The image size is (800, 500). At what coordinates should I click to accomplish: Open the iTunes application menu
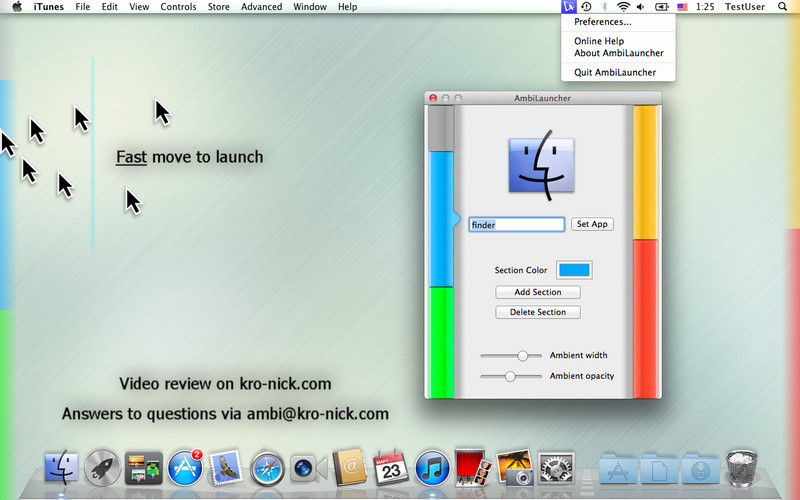click(48, 7)
